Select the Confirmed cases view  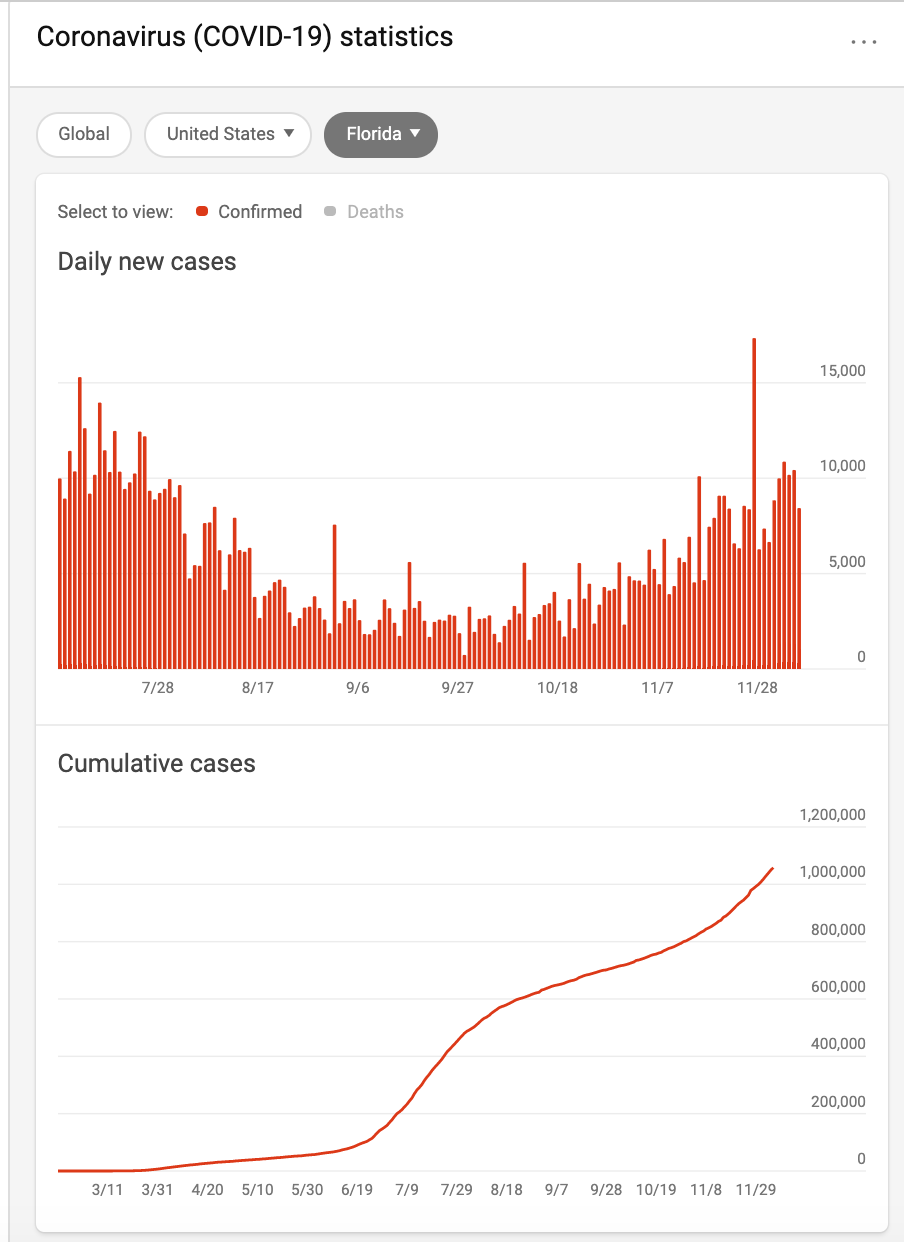(249, 211)
